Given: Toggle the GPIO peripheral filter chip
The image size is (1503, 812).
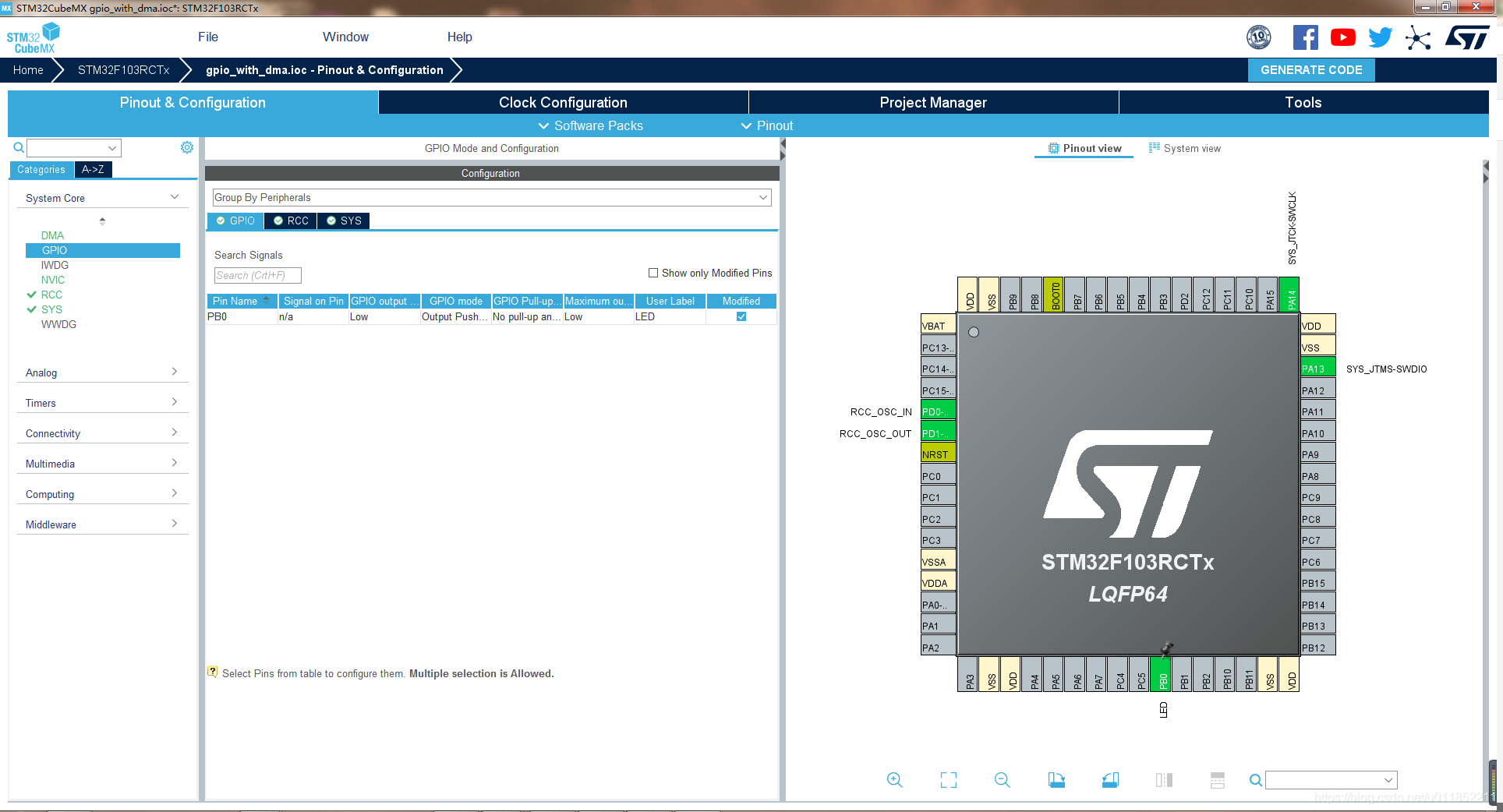Looking at the screenshot, I should [x=234, y=221].
